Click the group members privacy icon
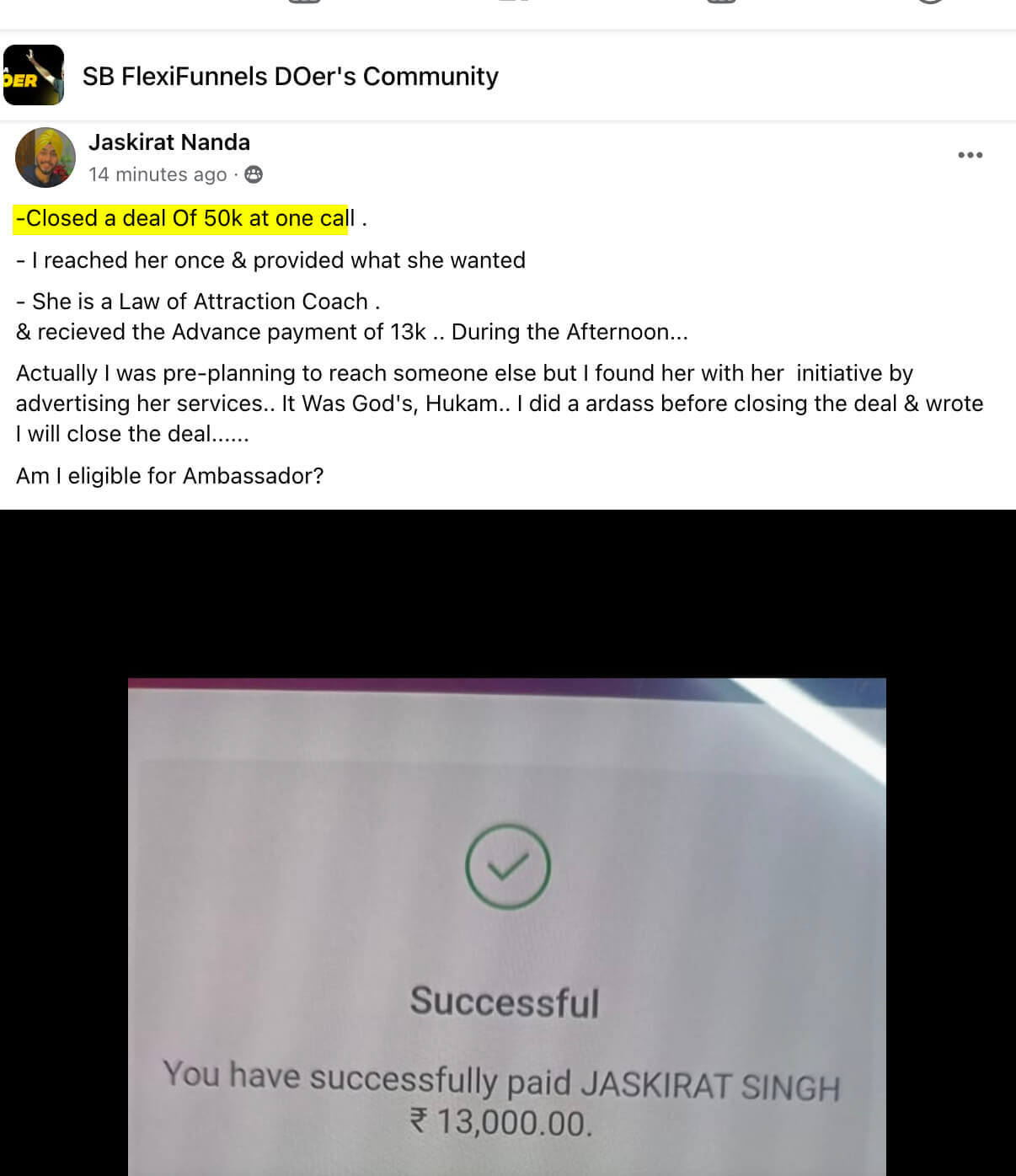 (x=254, y=174)
